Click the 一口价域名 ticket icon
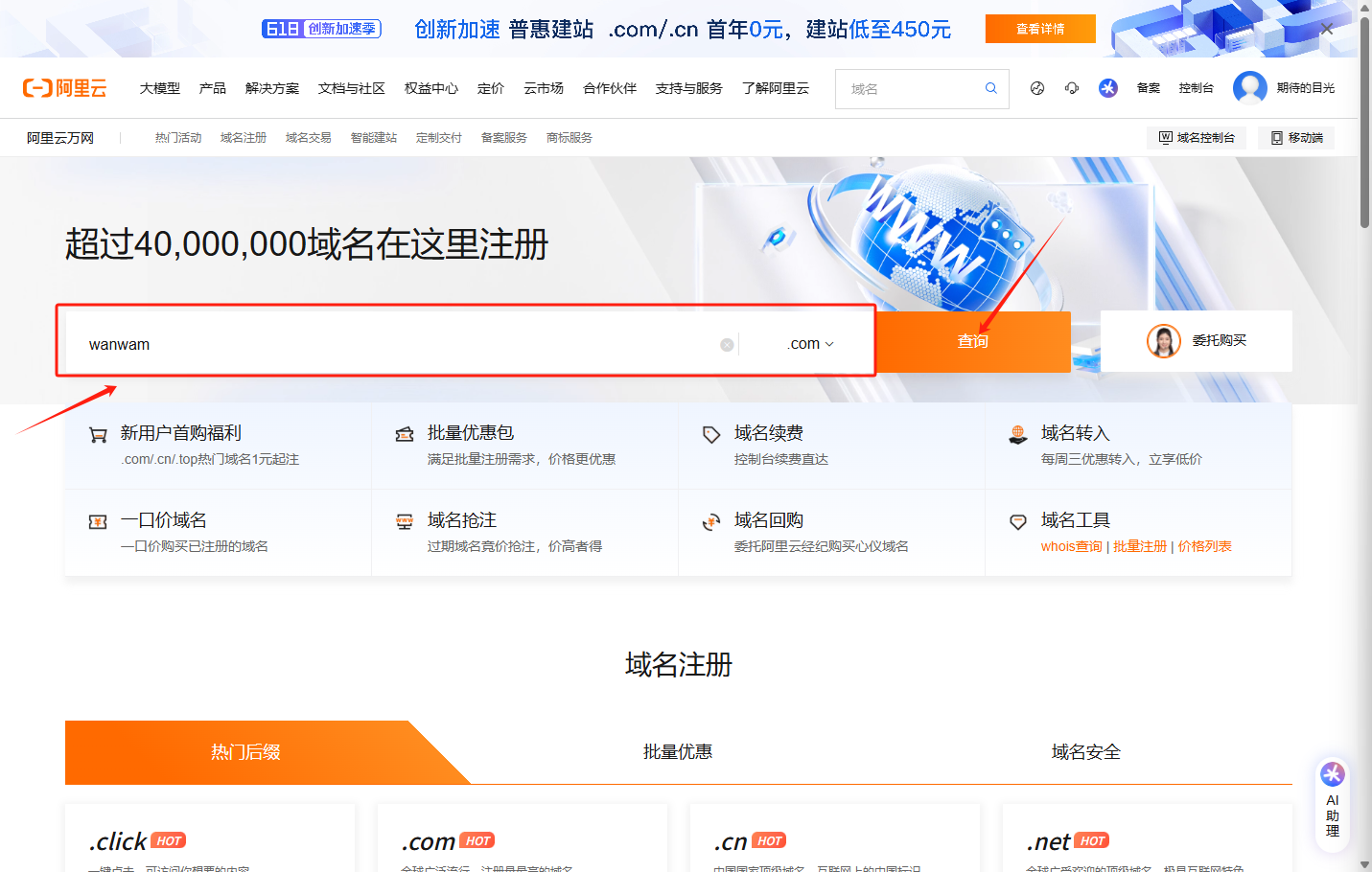Image resolution: width=1372 pixels, height=872 pixels. pos(98,522)
